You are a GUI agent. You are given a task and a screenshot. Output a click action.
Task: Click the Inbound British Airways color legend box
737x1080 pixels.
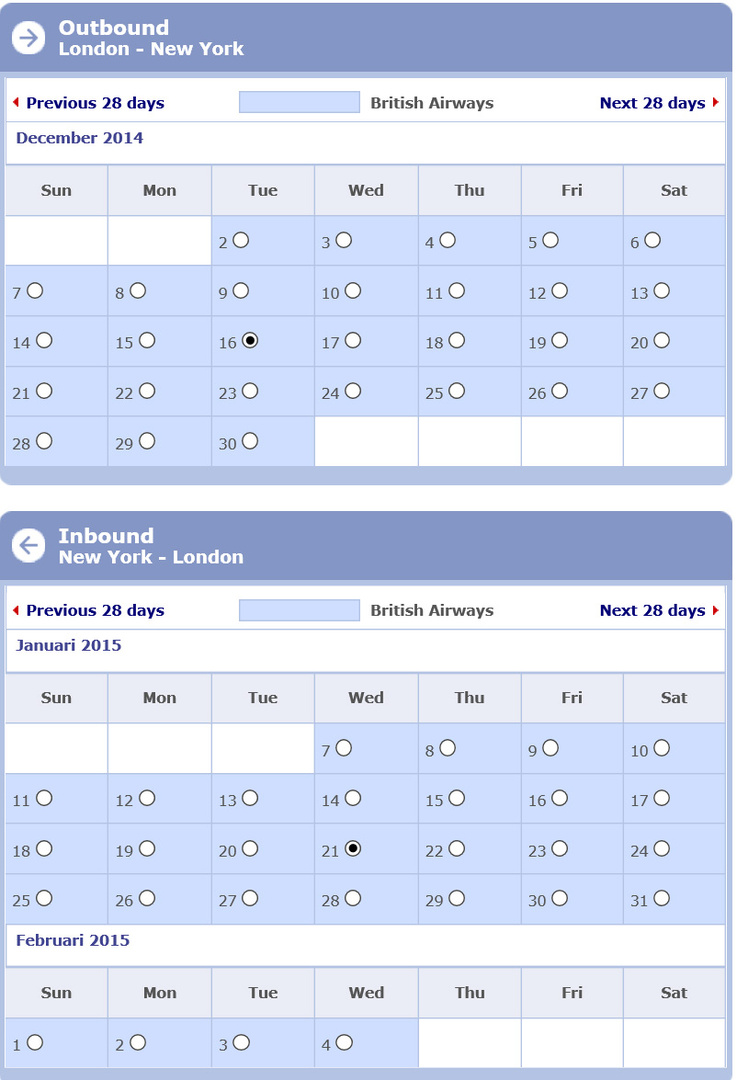[x=299, y=610]
